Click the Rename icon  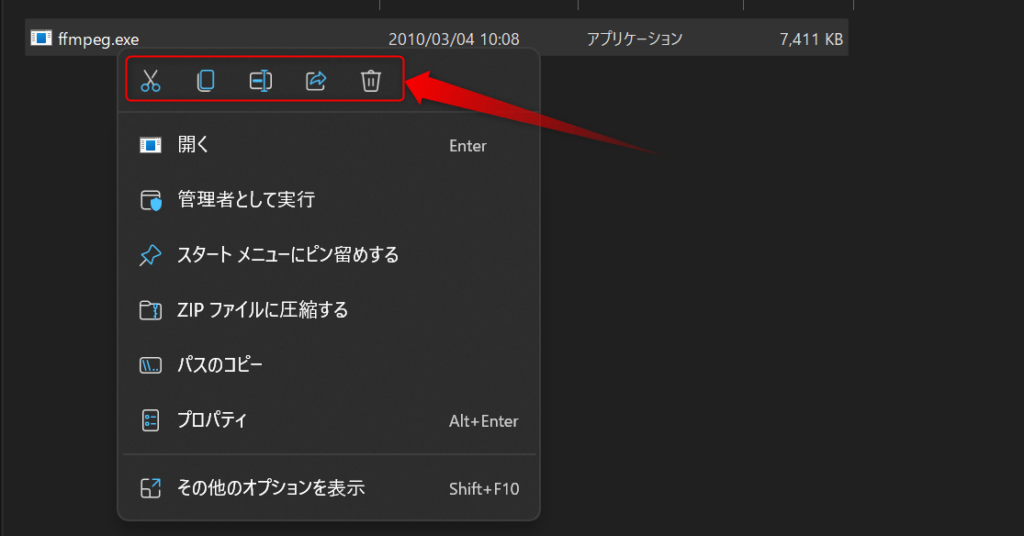261,81
